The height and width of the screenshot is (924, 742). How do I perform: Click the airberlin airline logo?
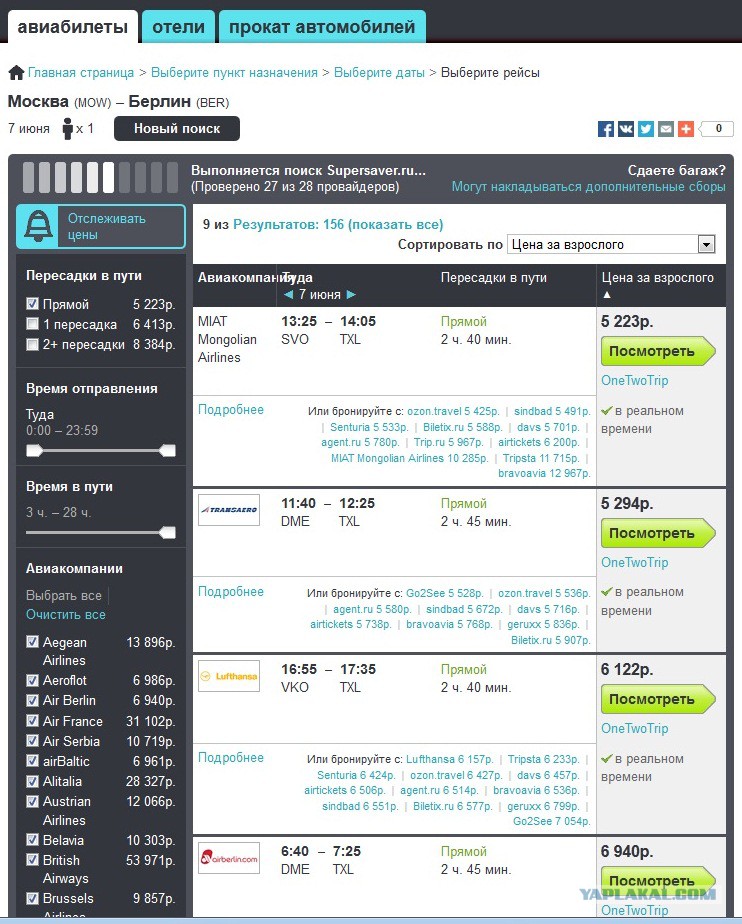point(229,858)
